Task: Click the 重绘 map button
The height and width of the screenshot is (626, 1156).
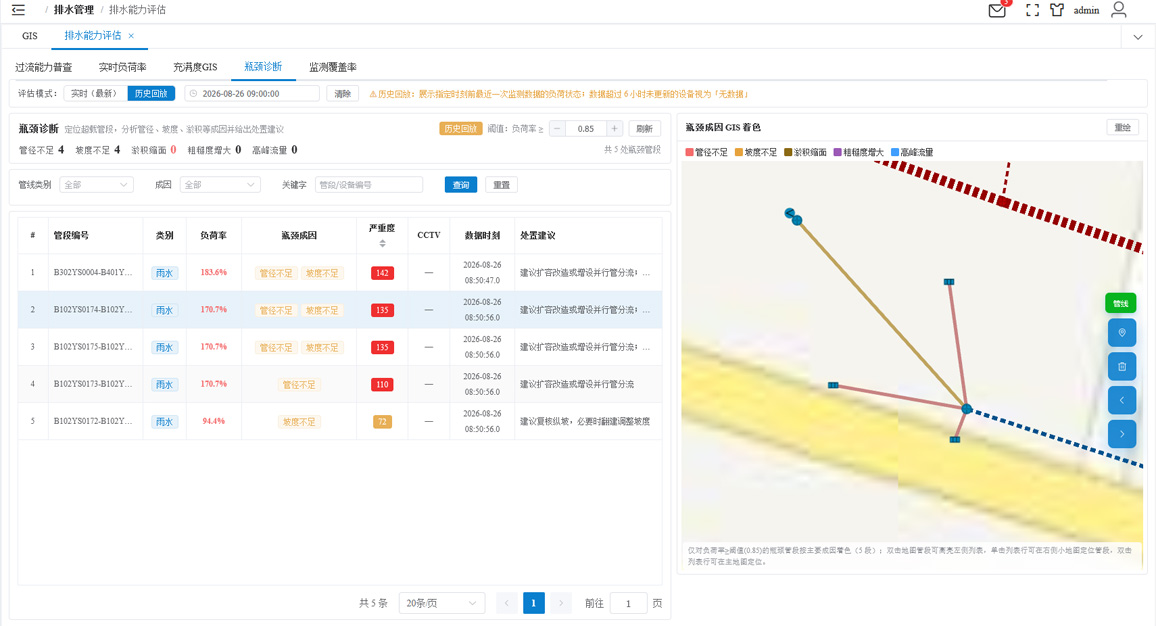Action: click(x=1122, y=128)
